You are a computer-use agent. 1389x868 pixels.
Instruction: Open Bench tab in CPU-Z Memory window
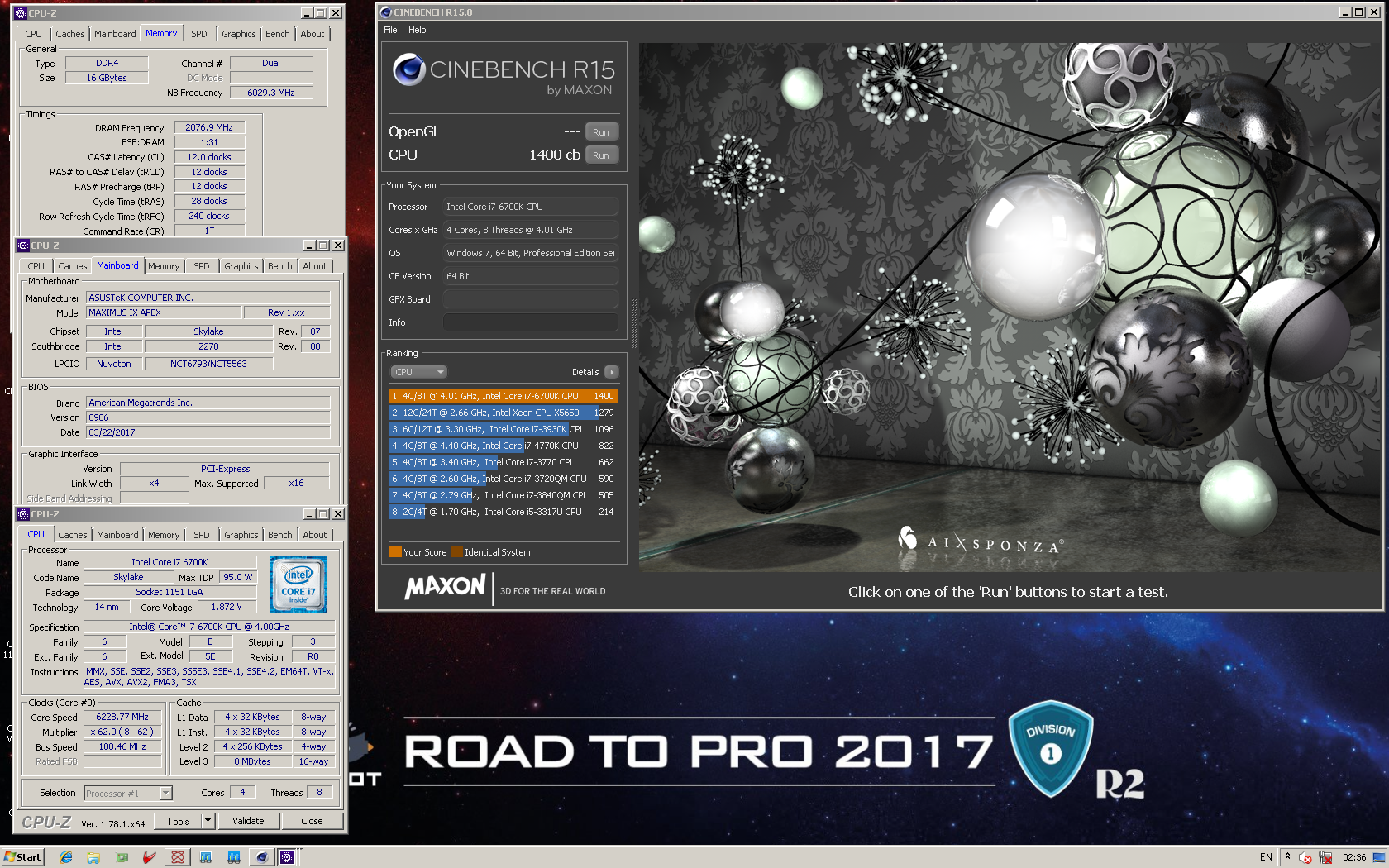[278, 34]
